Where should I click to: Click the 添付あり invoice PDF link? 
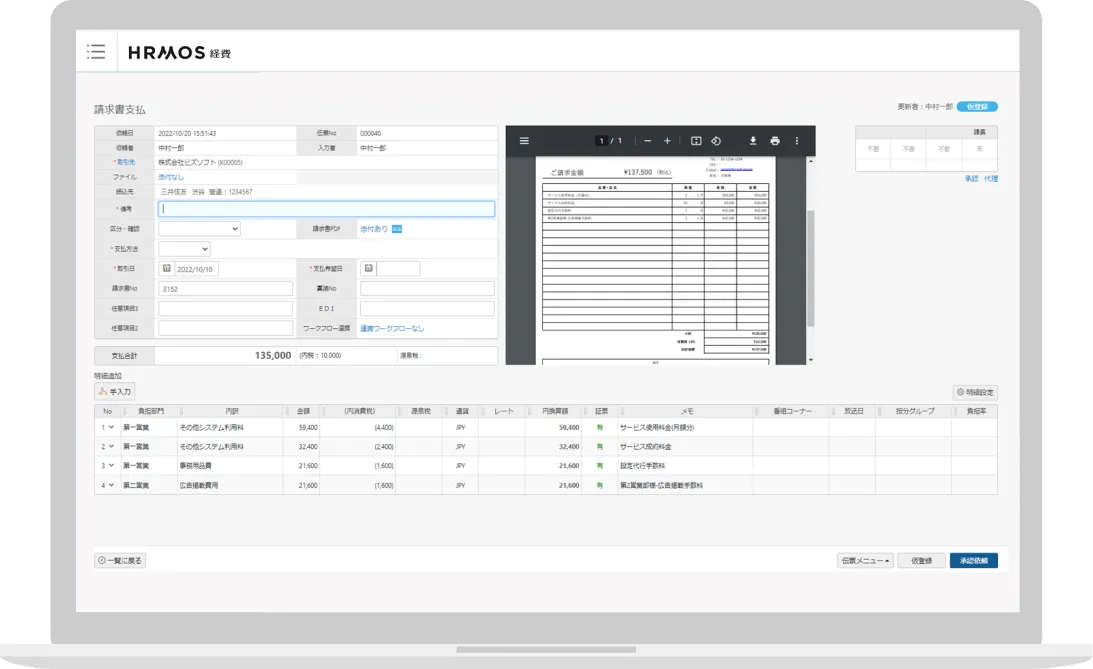pos(373,229)
